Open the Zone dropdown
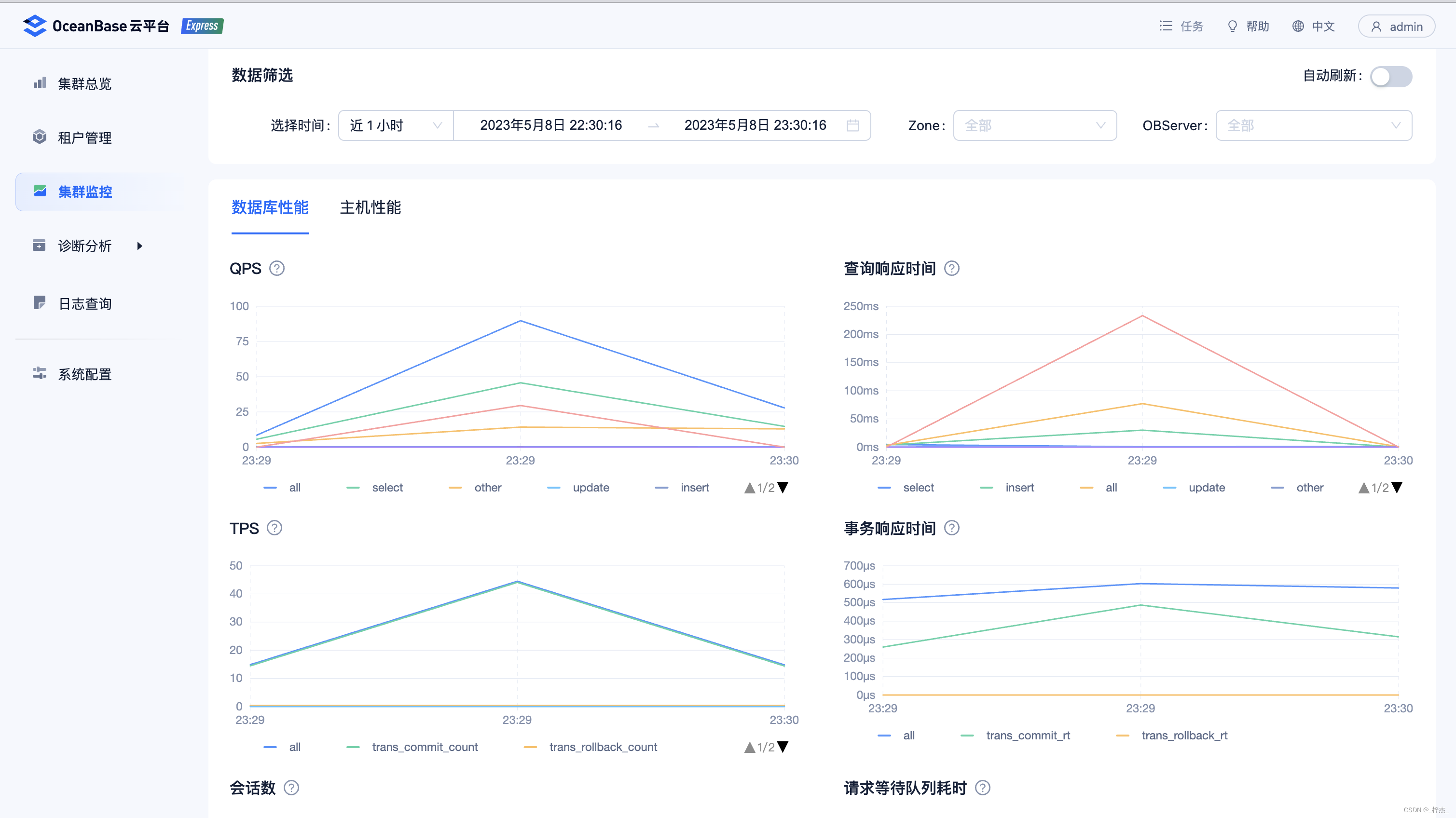 pos(1034,125)
